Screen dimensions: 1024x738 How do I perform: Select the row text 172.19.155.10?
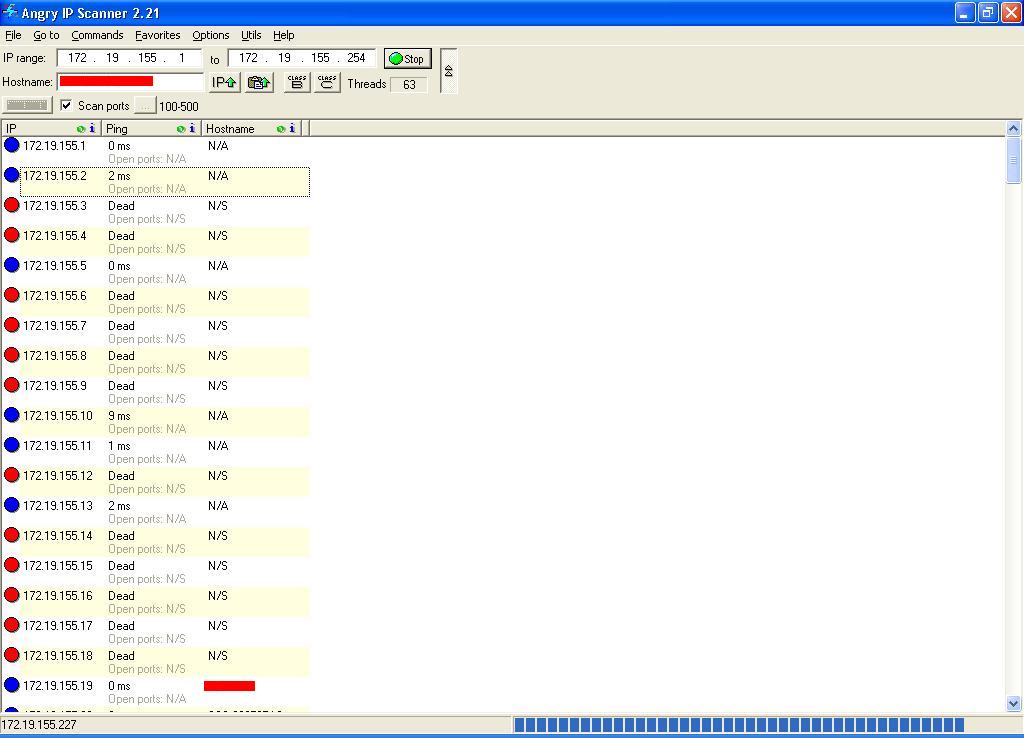pos(57,416)
